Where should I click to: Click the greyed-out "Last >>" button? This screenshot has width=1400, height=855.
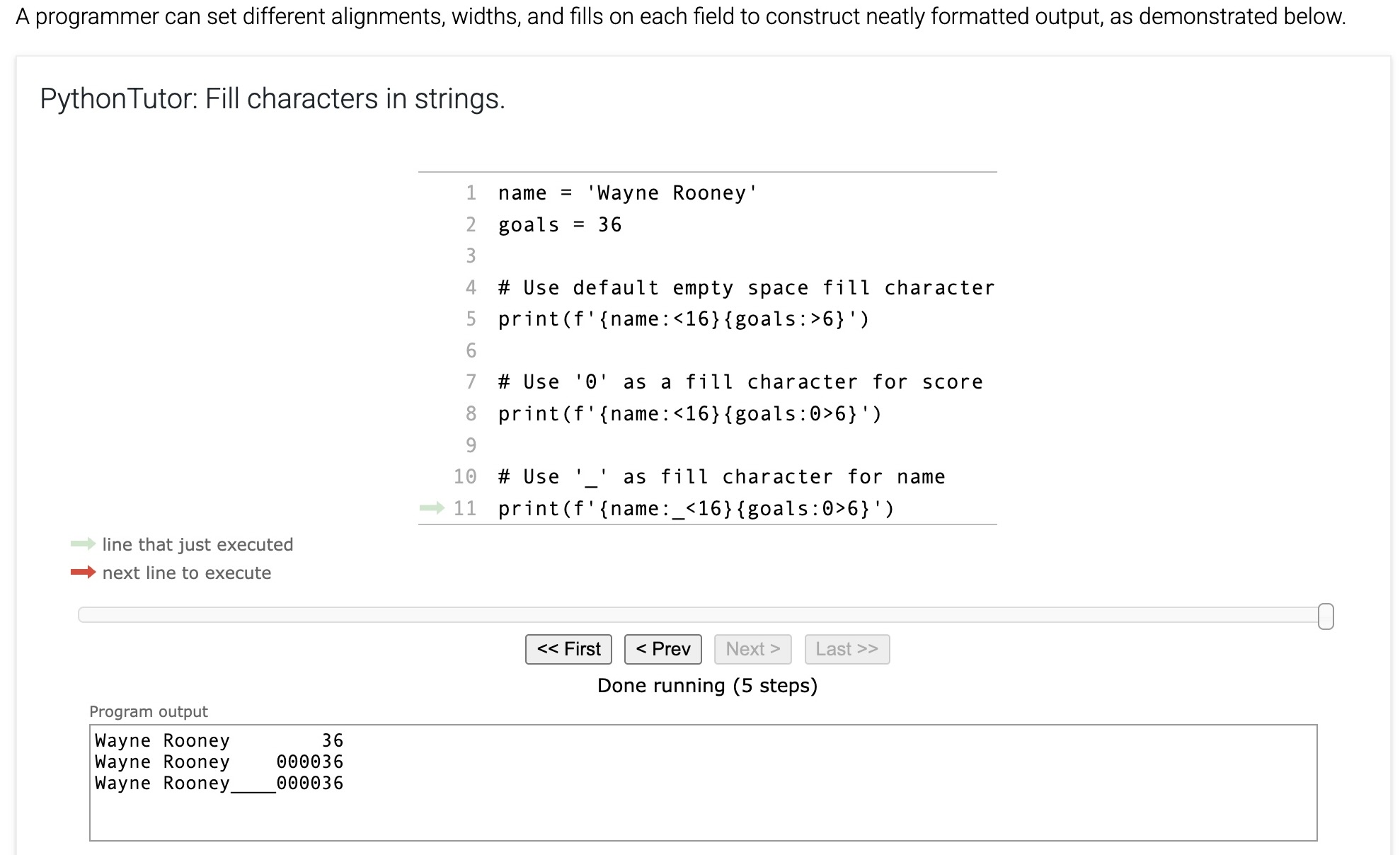coord(847,649)
